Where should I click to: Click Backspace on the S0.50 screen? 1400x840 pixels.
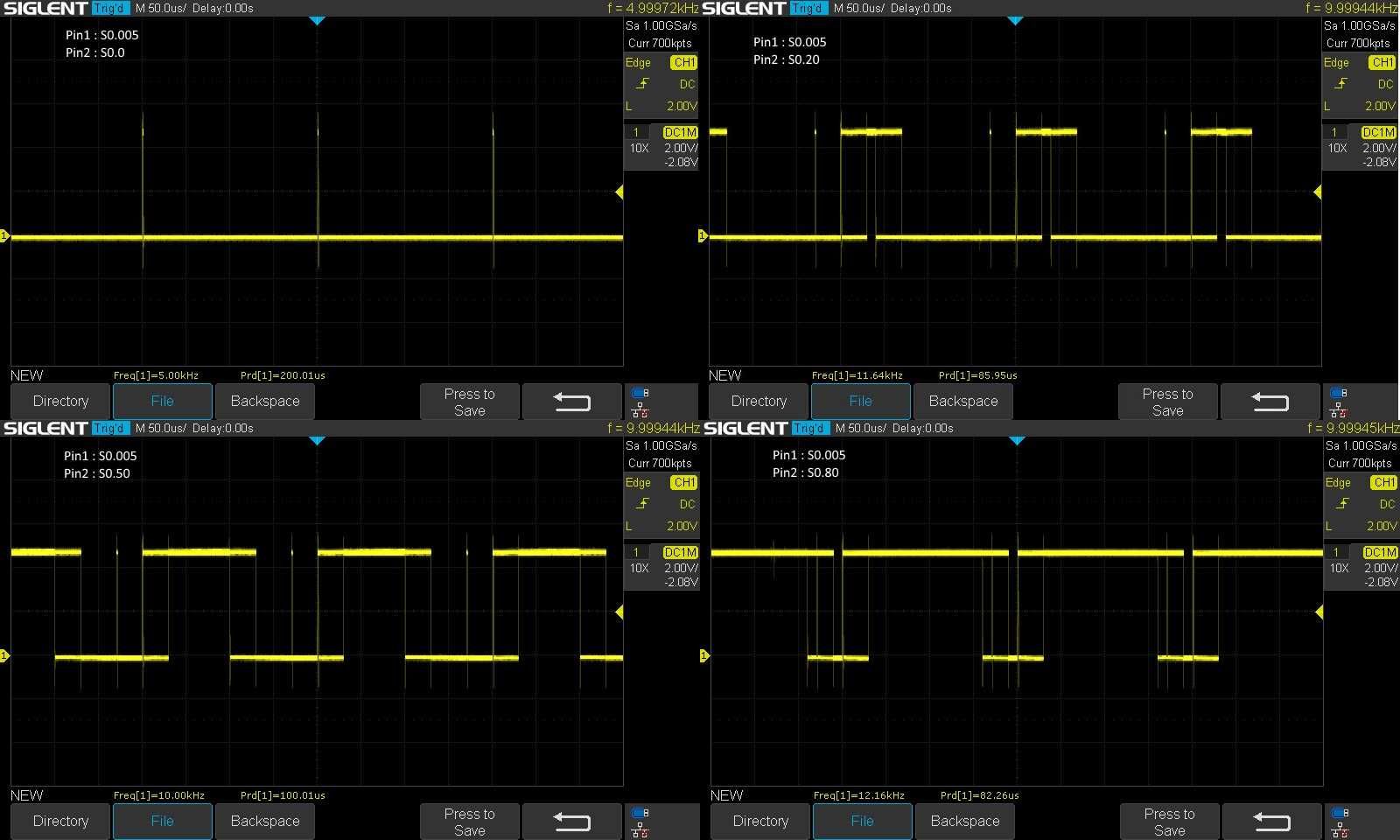pyautogui.click(x=265, y=822)
